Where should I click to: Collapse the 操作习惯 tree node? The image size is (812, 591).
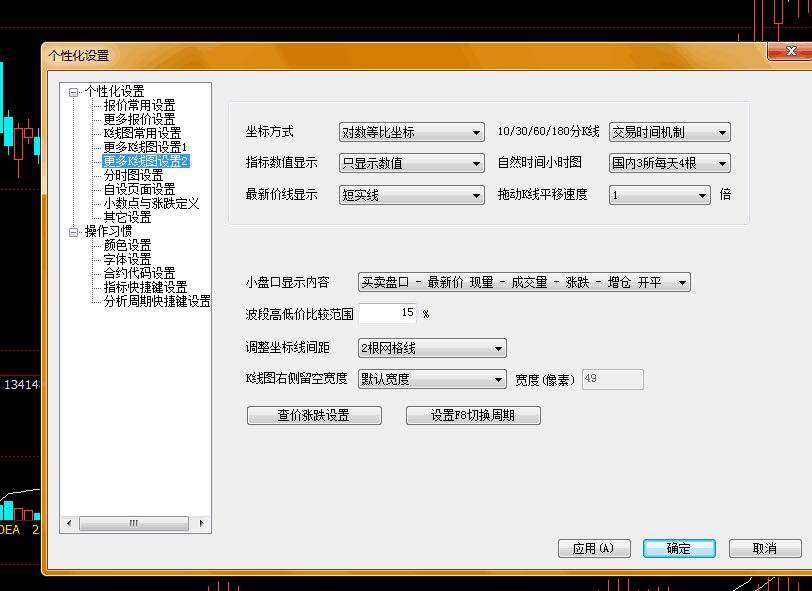point(73,232)
